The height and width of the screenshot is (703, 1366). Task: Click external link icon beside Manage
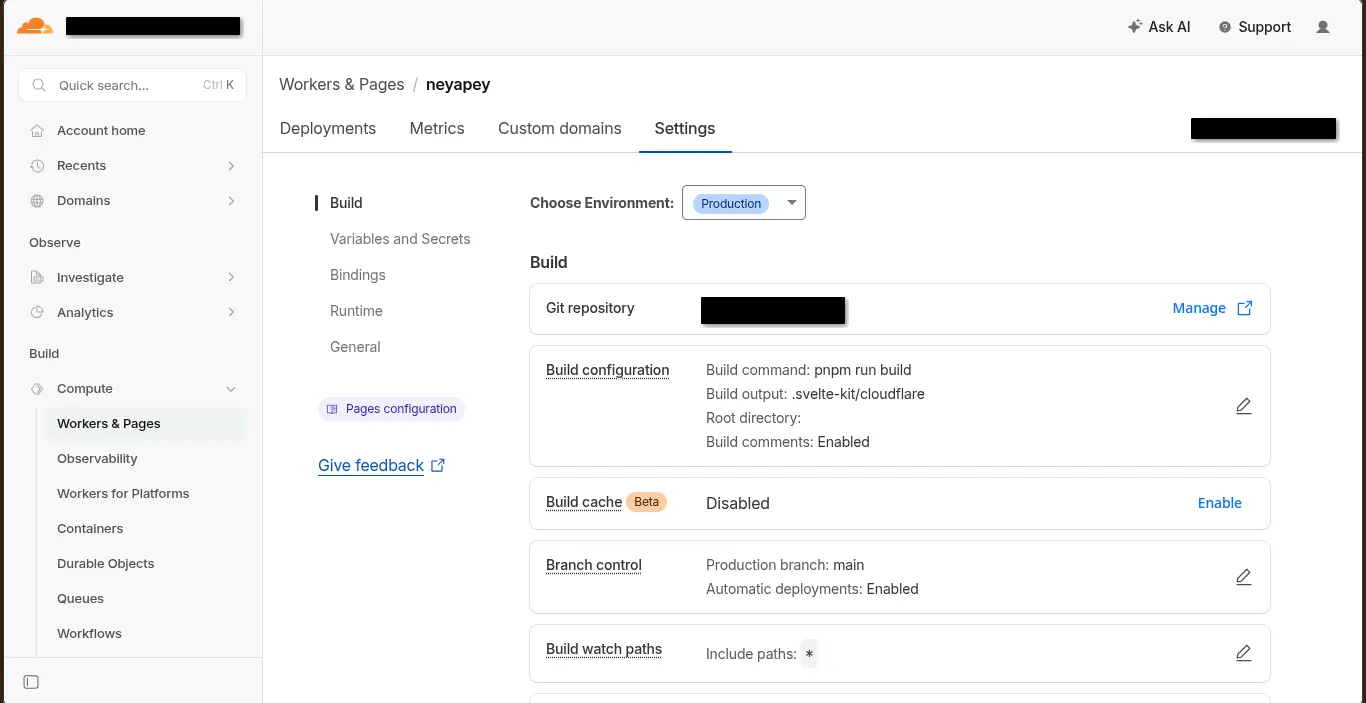[1245, 308]
